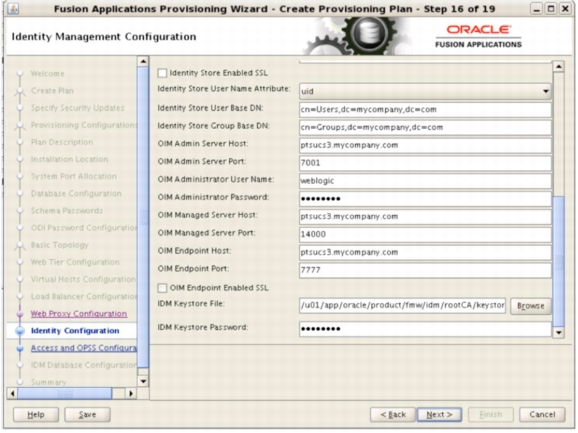The image size is (578, 433).
Task: Enable the Identity Store Enabled SSL checkbox
Action: [162, 73]
